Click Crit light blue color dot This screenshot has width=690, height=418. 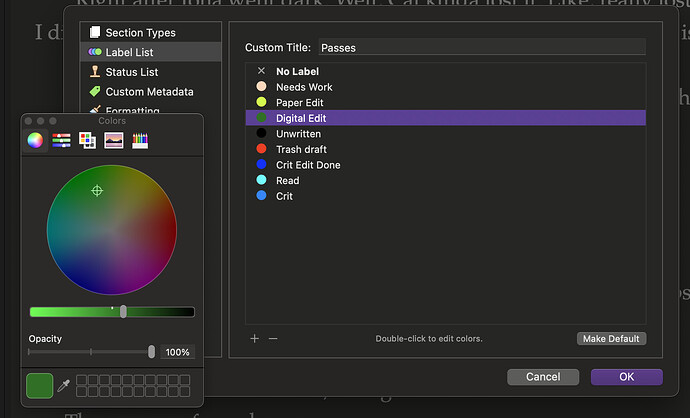[261, 195]
